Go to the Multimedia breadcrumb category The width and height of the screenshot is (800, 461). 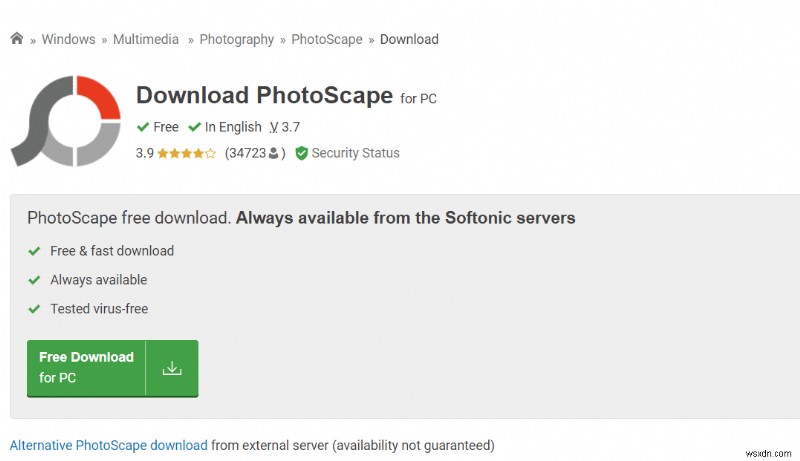[146, 39]
